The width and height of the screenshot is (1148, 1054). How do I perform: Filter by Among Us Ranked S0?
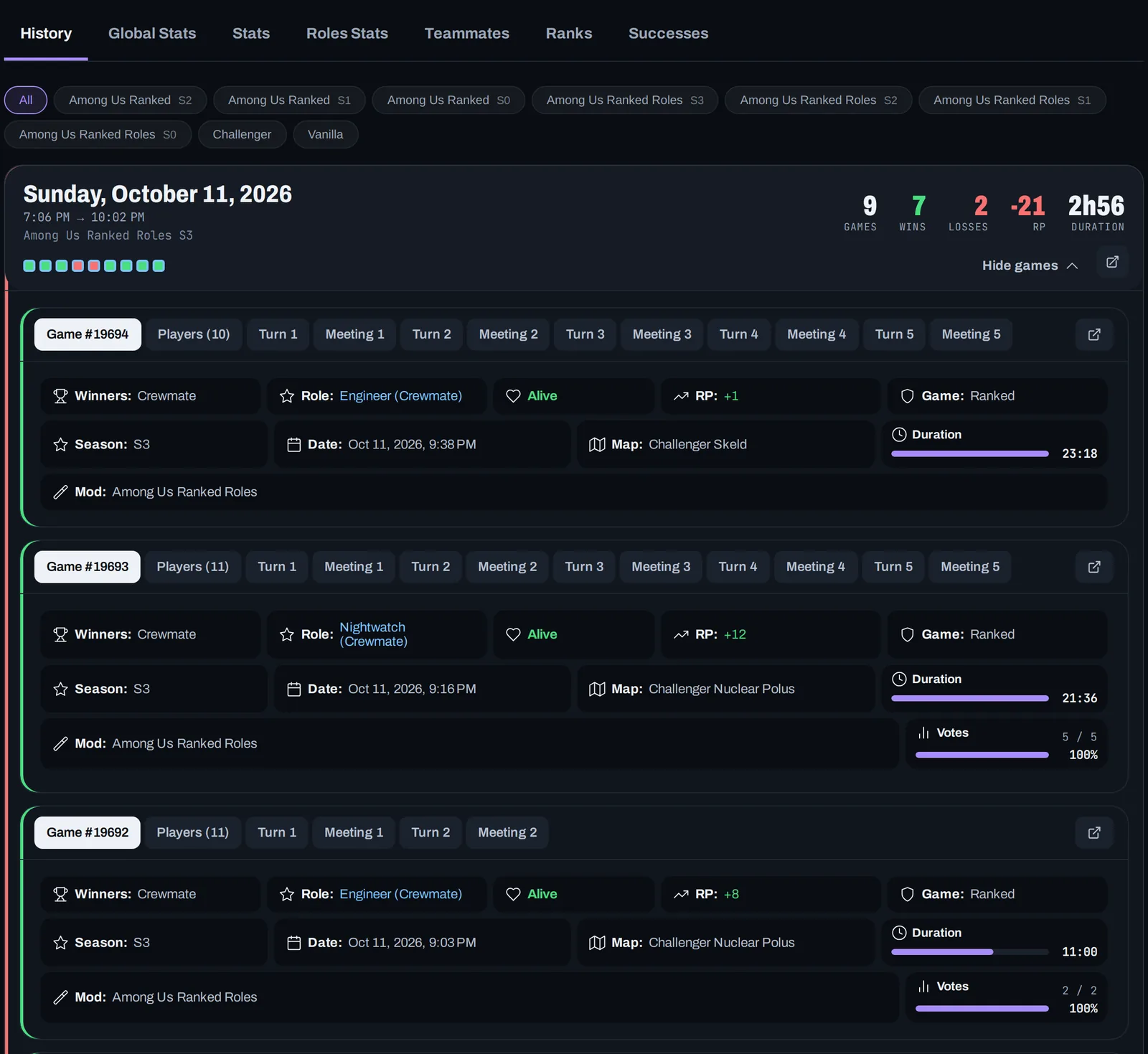(448, 100)
